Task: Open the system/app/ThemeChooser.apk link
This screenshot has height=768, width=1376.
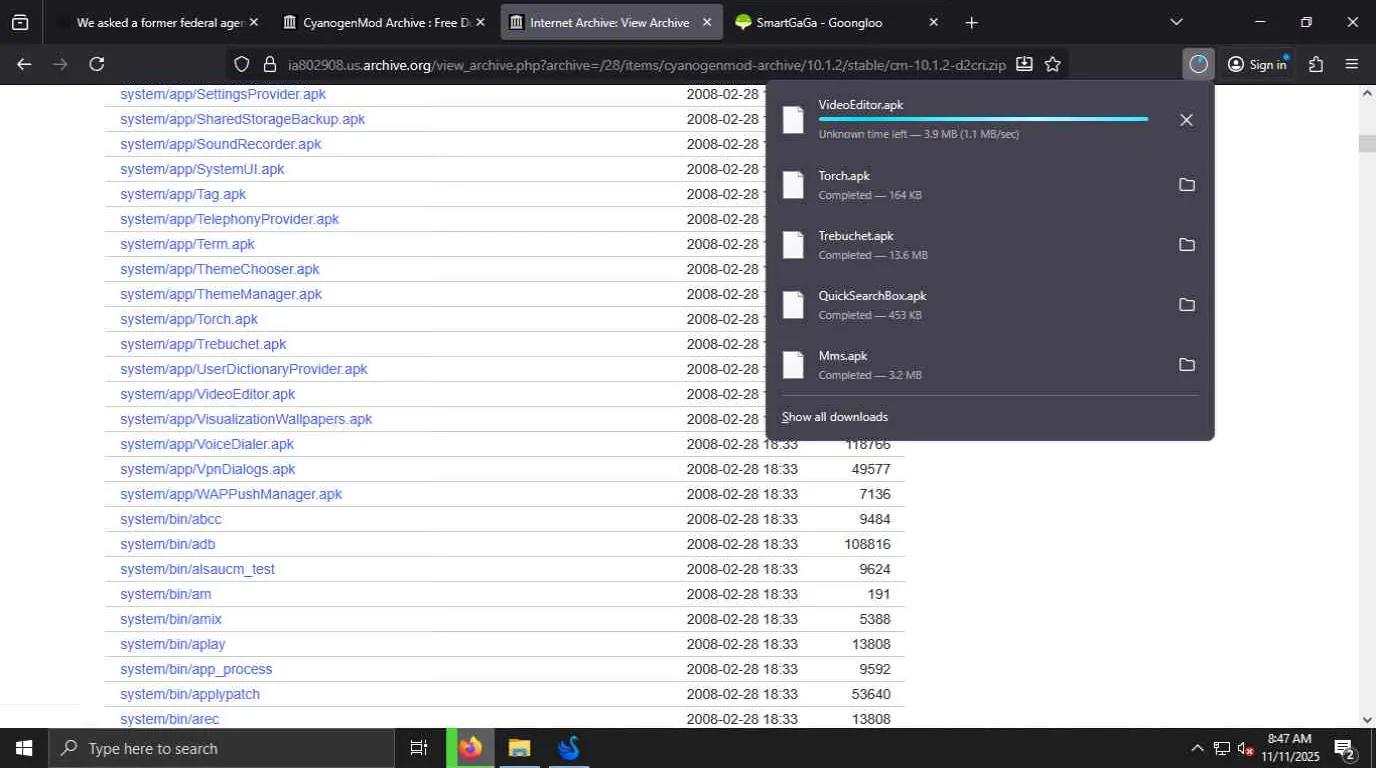Action: [220, 269]
